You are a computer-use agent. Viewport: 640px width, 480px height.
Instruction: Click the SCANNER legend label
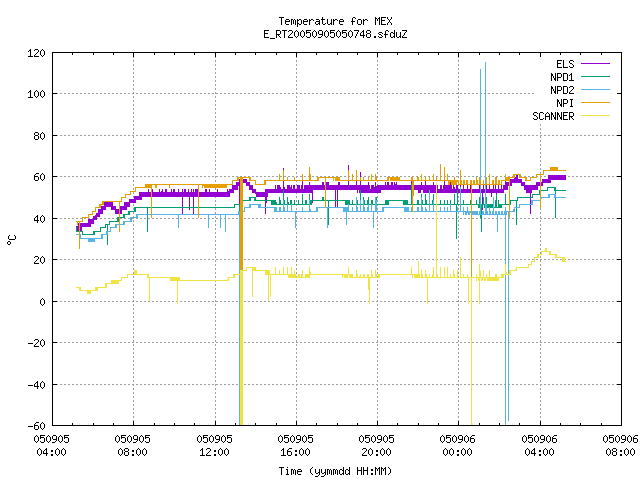coord(553,116)
